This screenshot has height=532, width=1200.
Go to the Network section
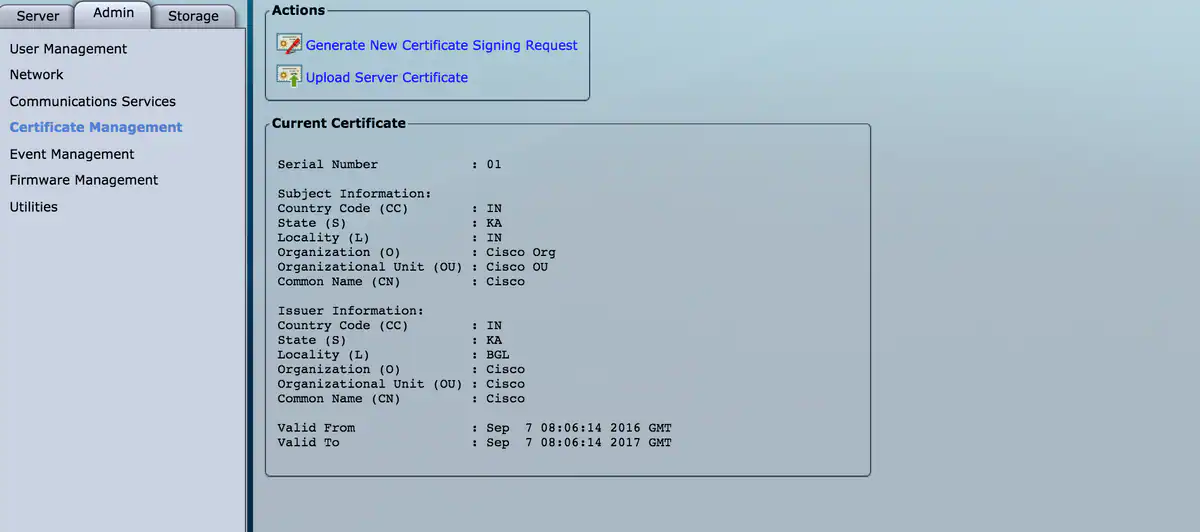click(36, 74)
